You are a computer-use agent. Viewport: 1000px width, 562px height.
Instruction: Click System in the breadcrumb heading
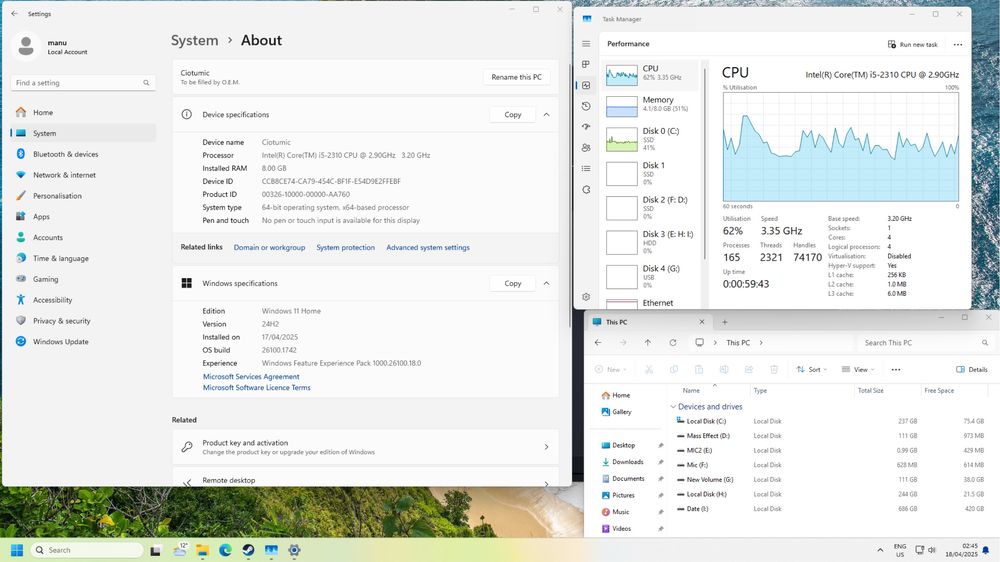(x=195, y=40)
